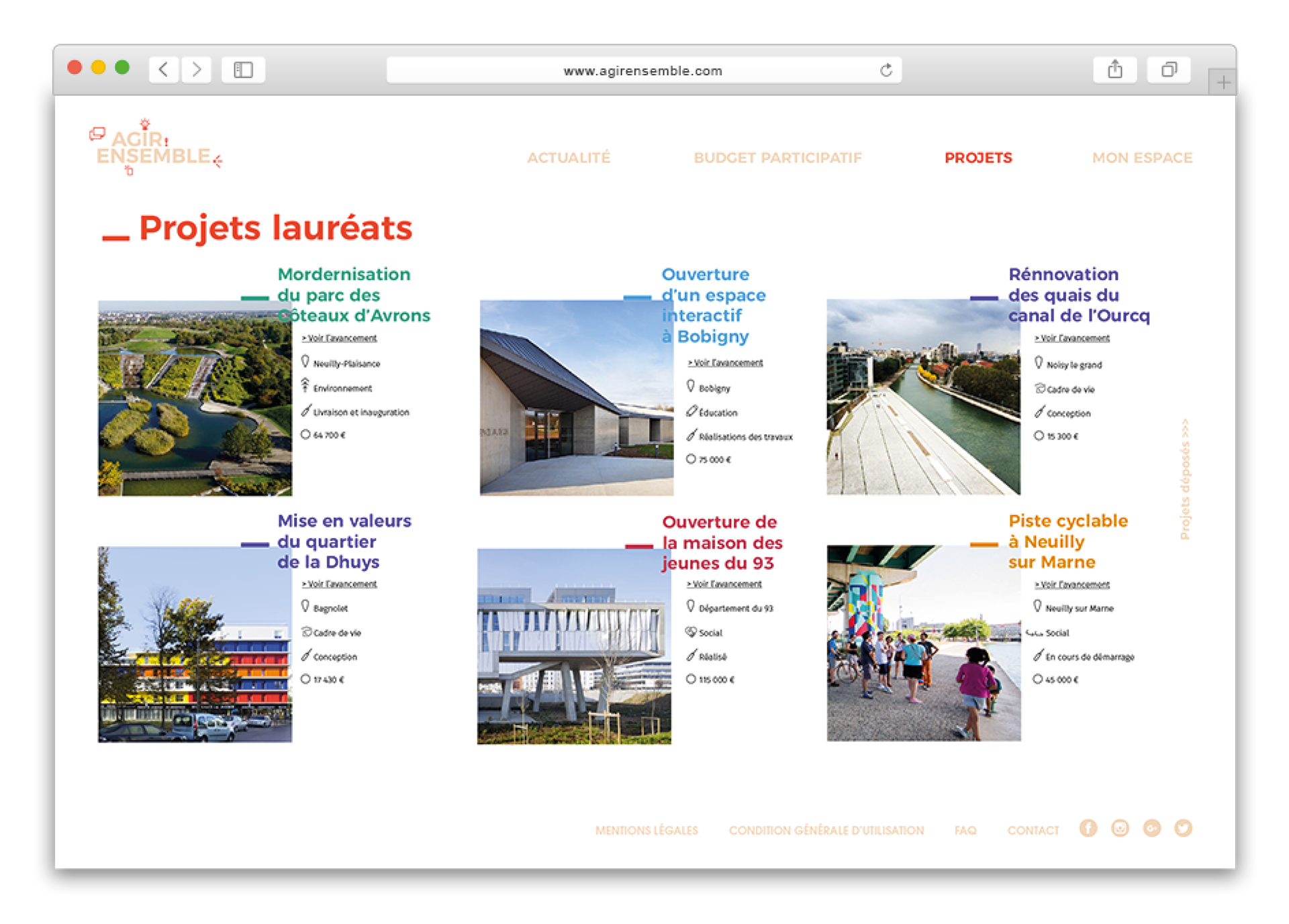
Task: Click the budget circle icon beside 115 000 €
Action: tap(691, 679)
